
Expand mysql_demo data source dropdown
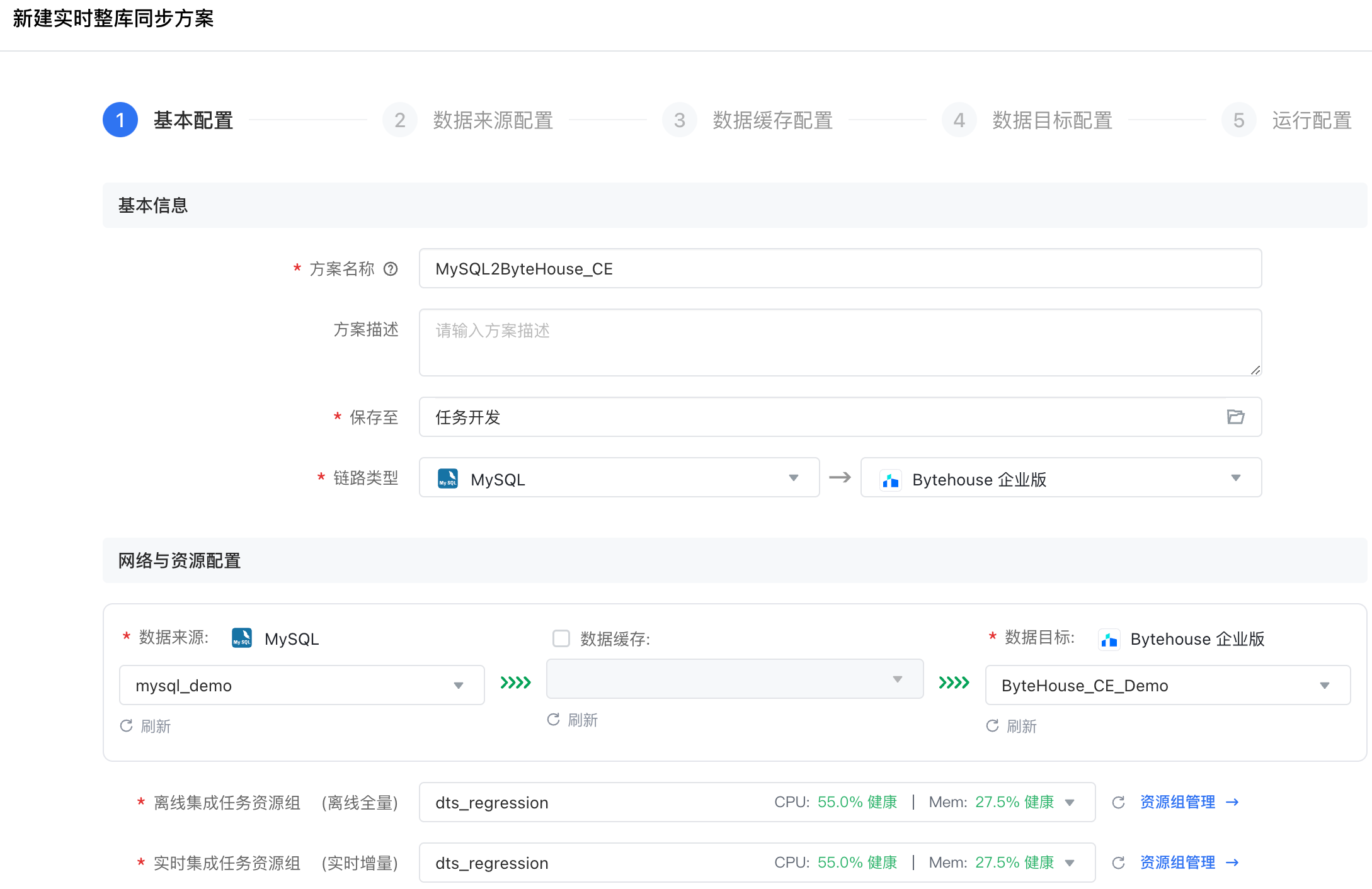[302, 685]
